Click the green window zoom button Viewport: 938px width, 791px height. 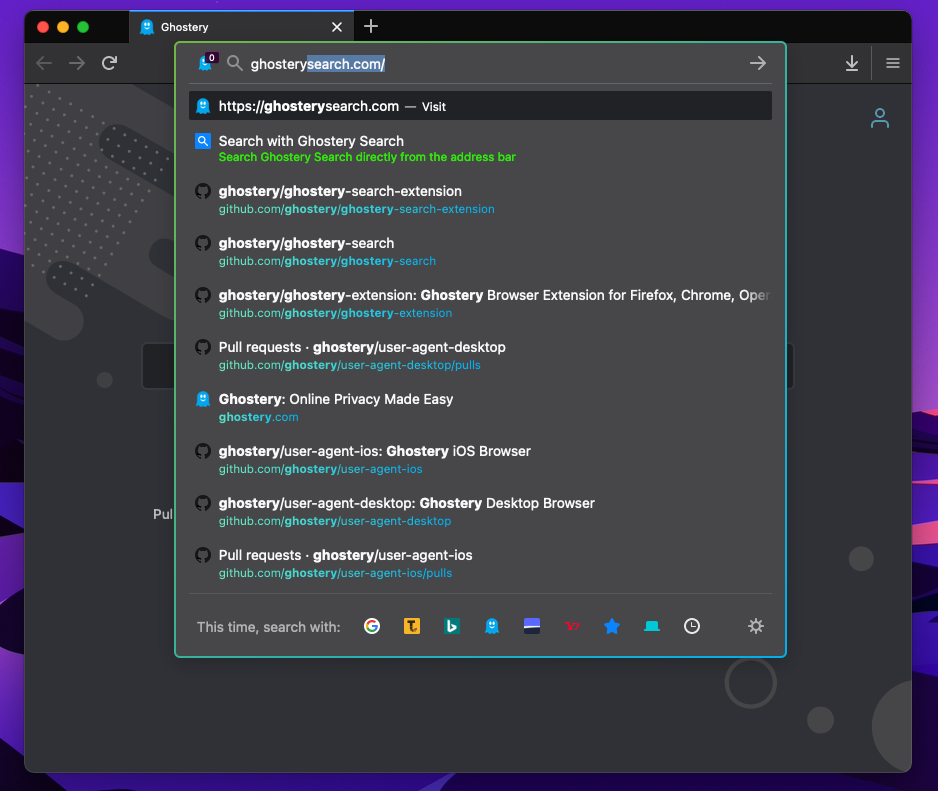[83, 27]
